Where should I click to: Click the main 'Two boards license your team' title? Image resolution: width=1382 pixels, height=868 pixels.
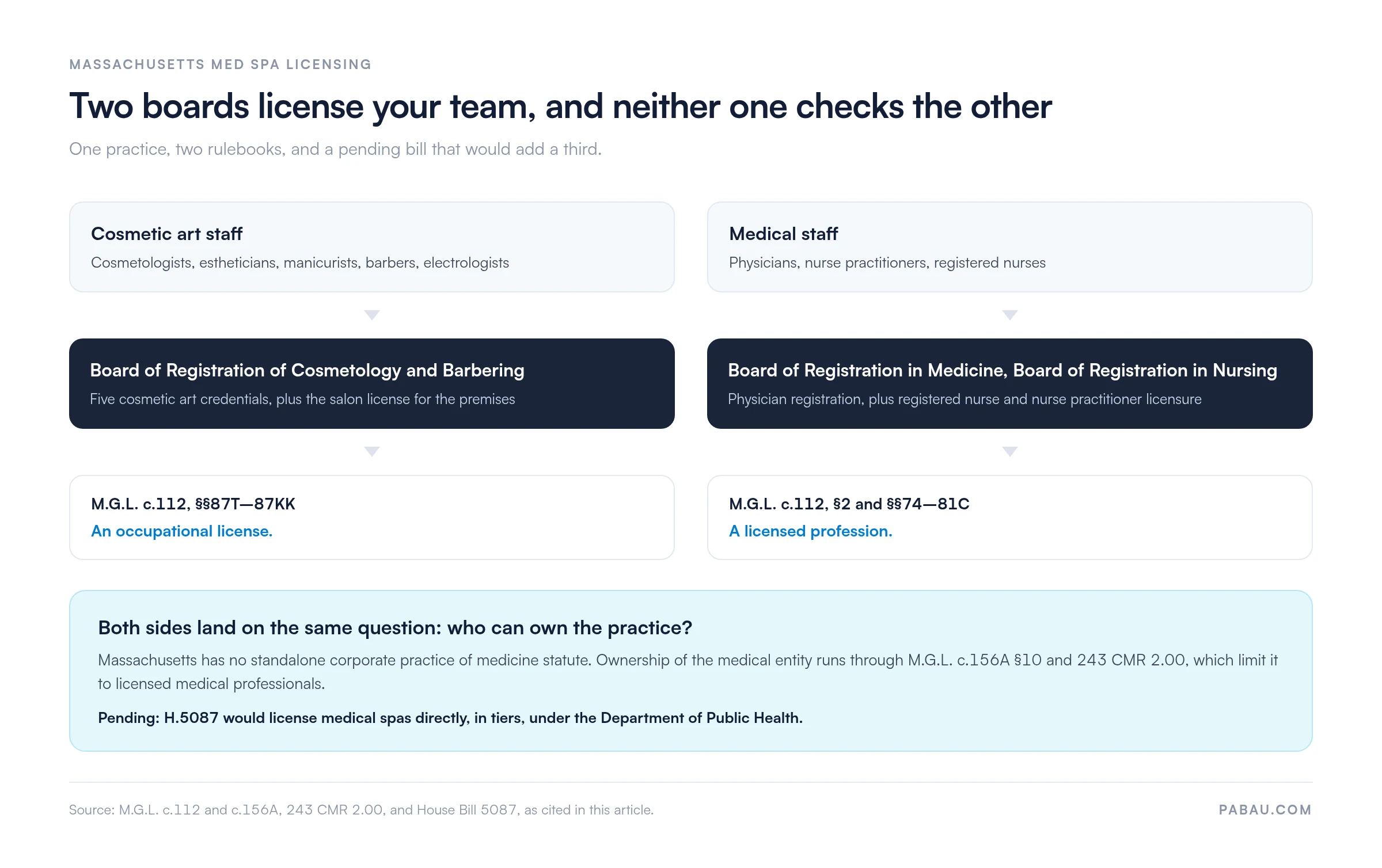pos(561,106)
